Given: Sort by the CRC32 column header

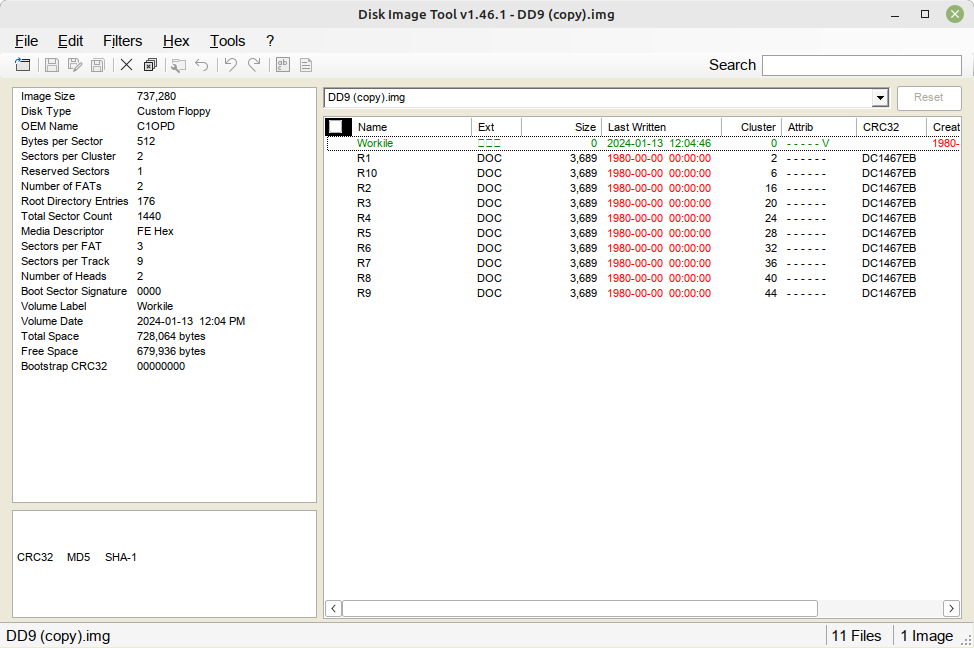Looking at the screenshot, I should click(x=891, y=127).
